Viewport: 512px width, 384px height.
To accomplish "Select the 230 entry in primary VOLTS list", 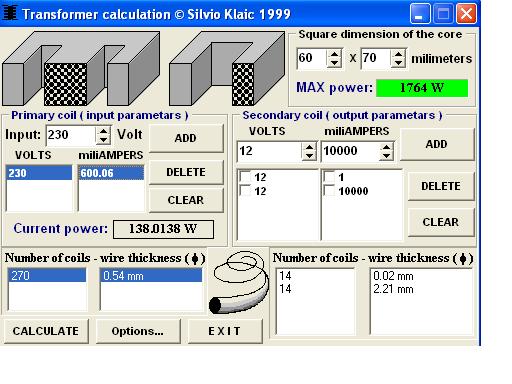I will pos(39,173).
